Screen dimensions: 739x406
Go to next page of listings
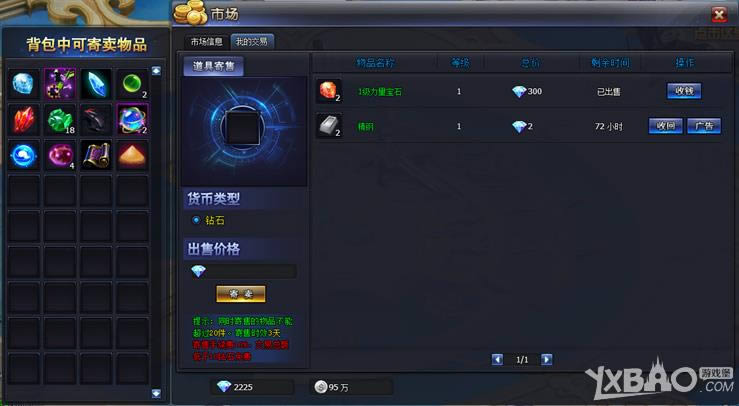click(546, 359)
